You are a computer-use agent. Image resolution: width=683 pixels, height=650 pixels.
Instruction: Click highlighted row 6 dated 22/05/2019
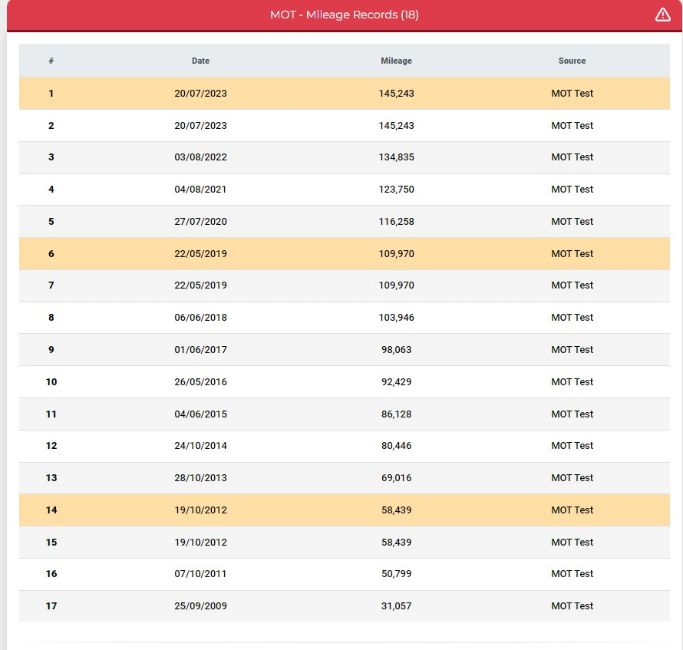point(344,254)
